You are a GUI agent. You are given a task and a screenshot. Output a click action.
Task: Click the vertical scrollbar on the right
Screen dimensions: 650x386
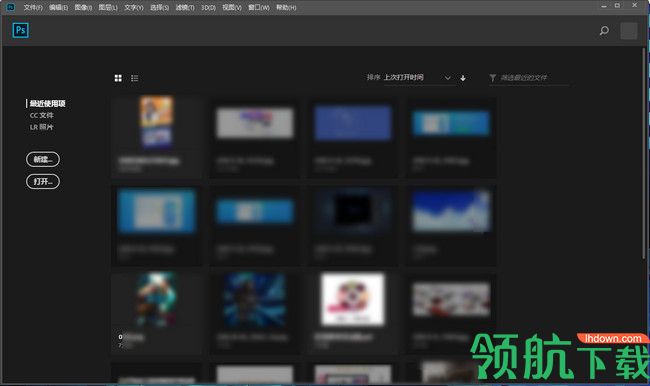point(644,153)
